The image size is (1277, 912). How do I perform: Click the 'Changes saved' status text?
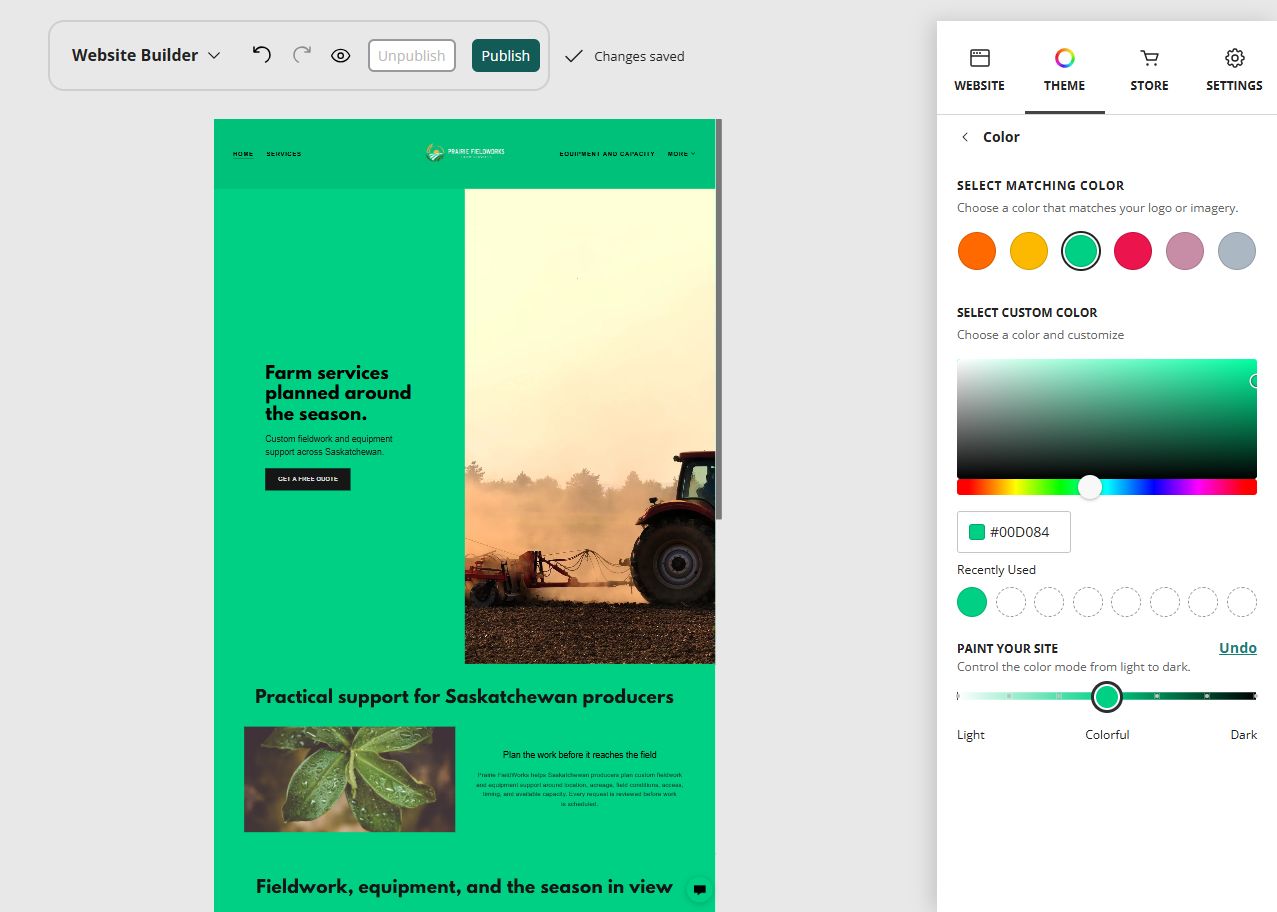tap(639, 56)
